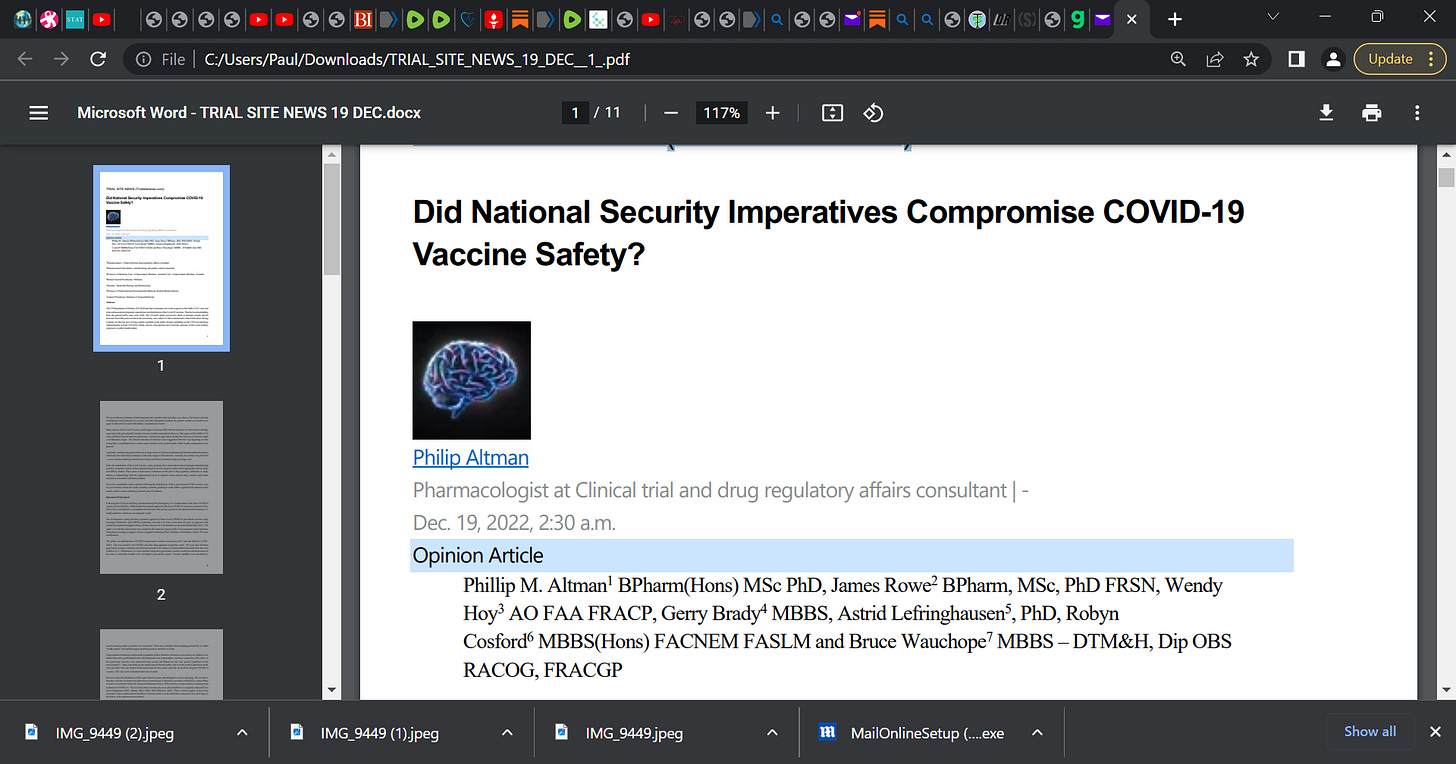Reload the current page

[x=98, y=59]
